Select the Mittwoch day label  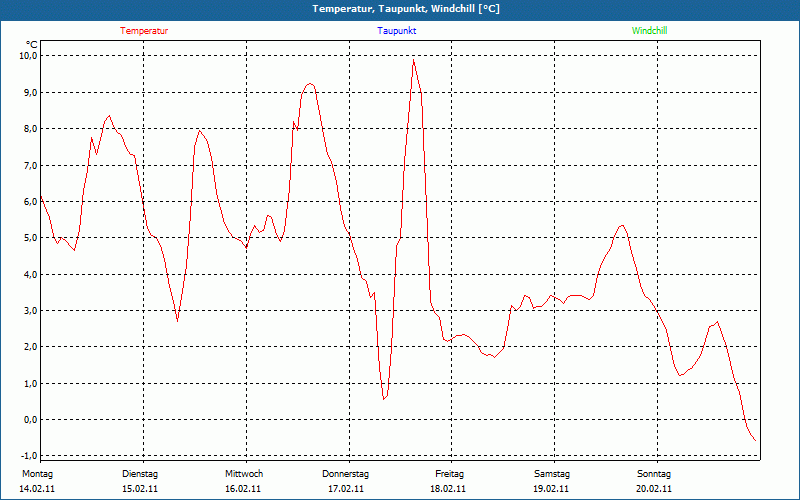244,474
